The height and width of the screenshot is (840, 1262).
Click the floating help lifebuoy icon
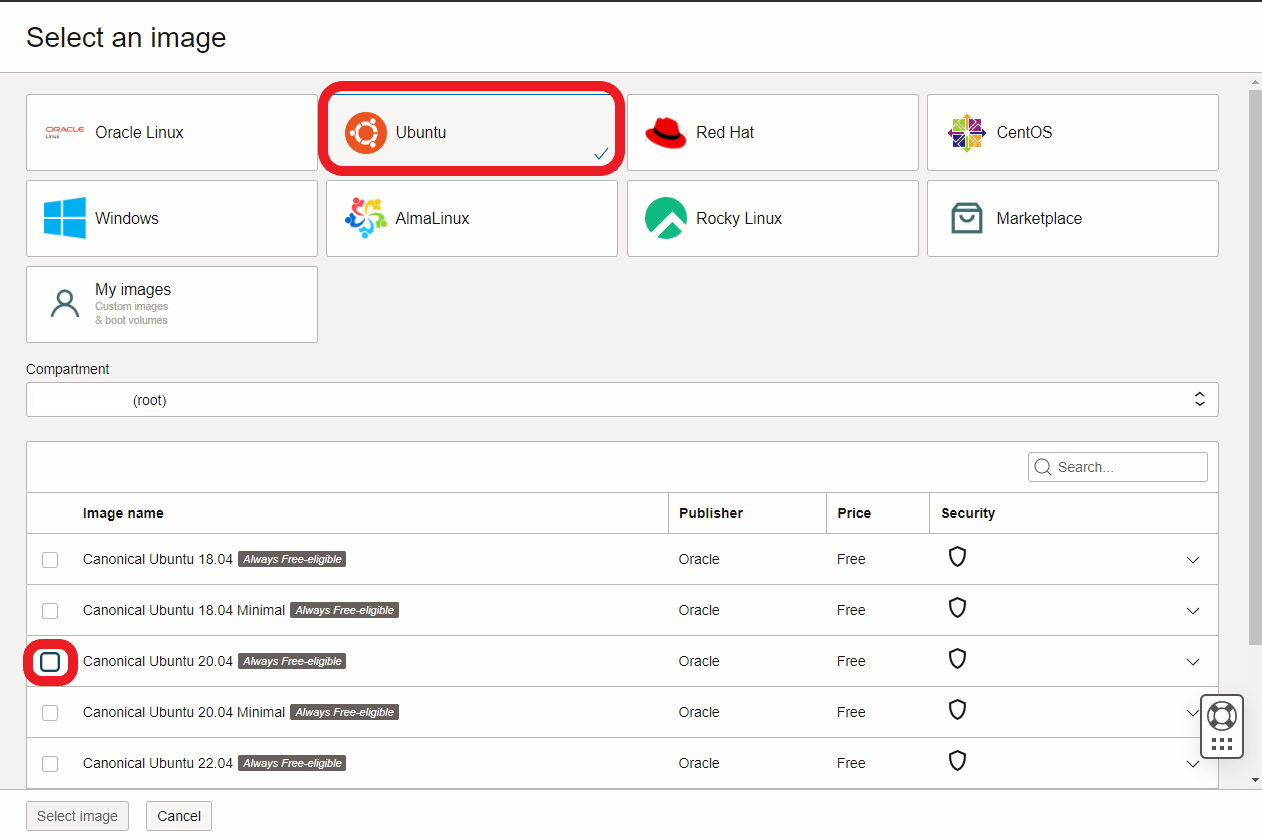1222,716
